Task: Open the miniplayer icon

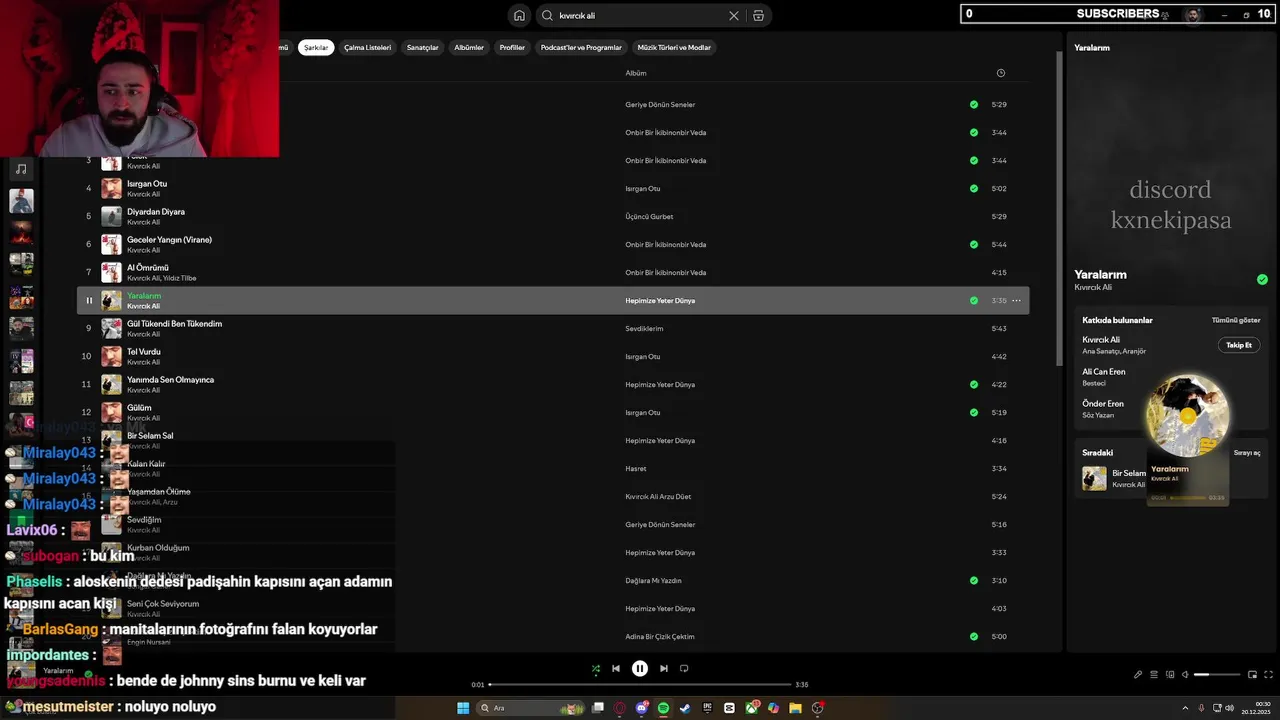Action: [x=1252, y=675]
